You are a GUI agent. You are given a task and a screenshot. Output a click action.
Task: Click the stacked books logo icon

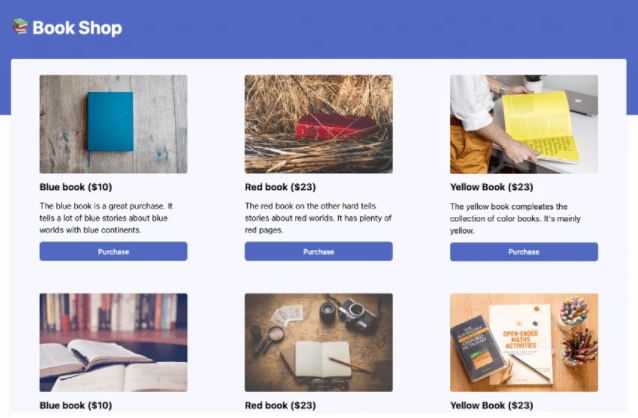(x=20, y=27)
